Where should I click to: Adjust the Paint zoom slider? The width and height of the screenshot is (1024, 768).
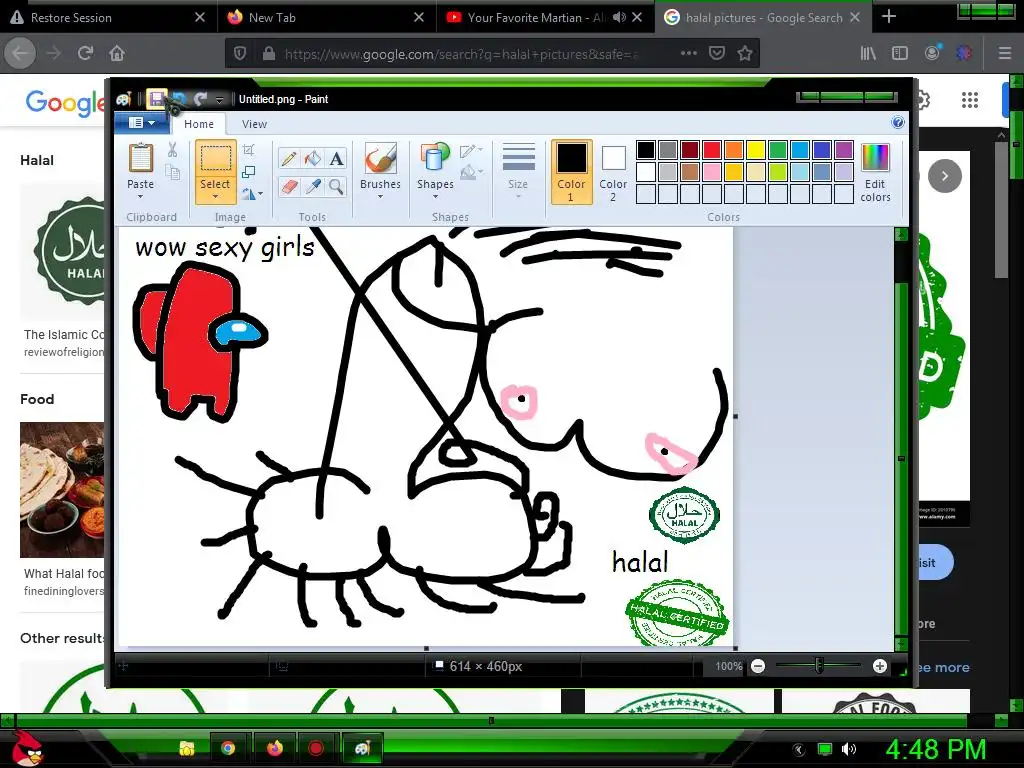(x=819, y=666)
